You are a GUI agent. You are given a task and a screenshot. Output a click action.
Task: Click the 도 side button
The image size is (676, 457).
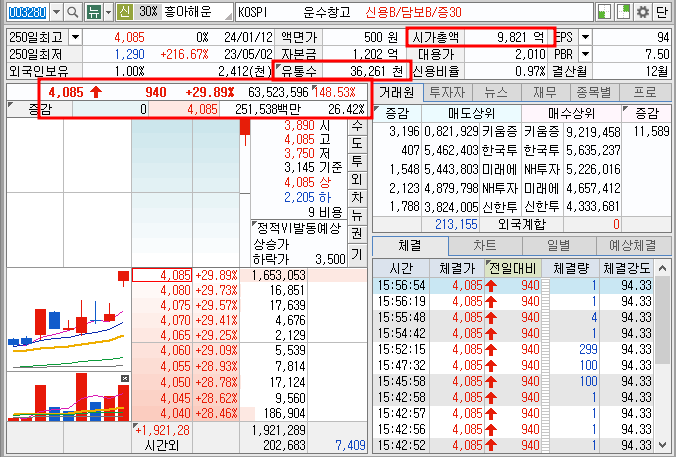click(357, 144)
